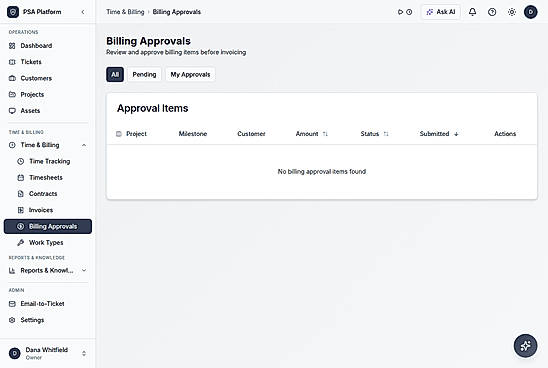Click the Time & Billing breadcrumb link

(125, 12)
